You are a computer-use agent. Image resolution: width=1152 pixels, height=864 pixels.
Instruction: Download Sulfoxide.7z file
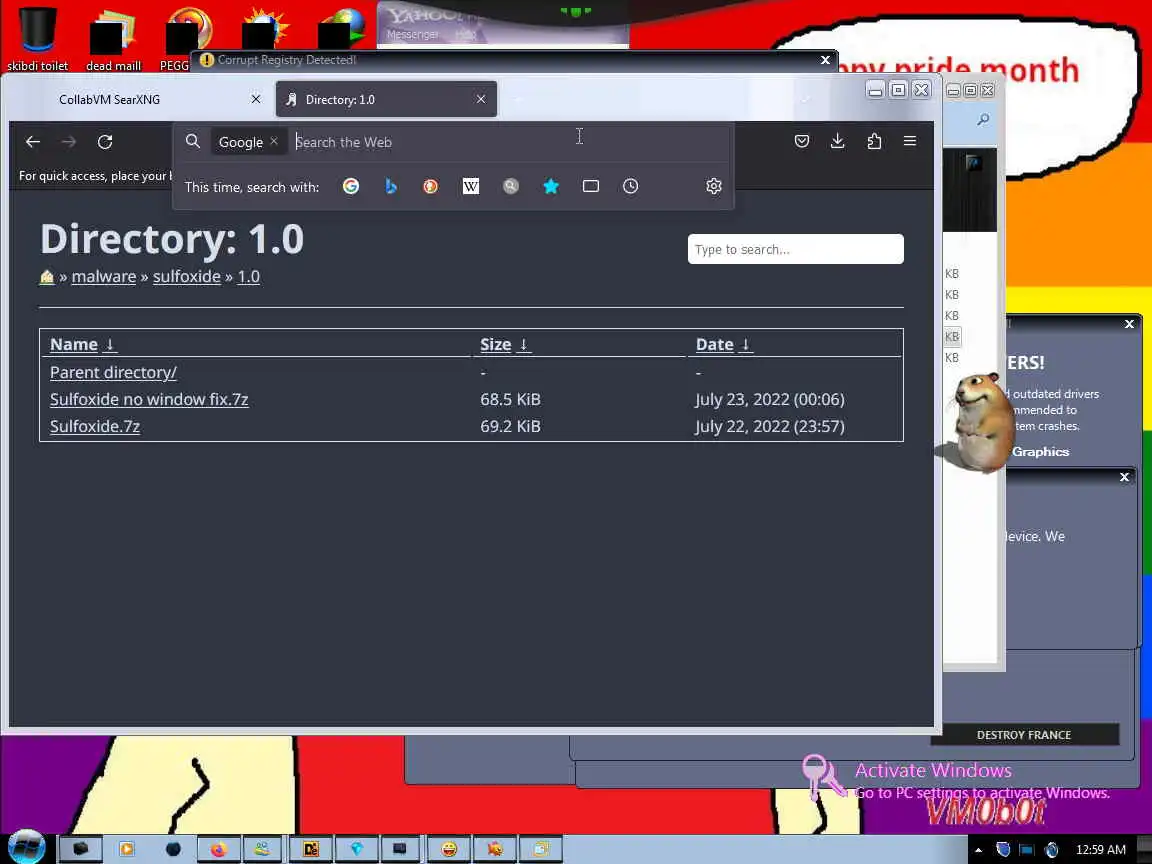[x=95, y=426]
